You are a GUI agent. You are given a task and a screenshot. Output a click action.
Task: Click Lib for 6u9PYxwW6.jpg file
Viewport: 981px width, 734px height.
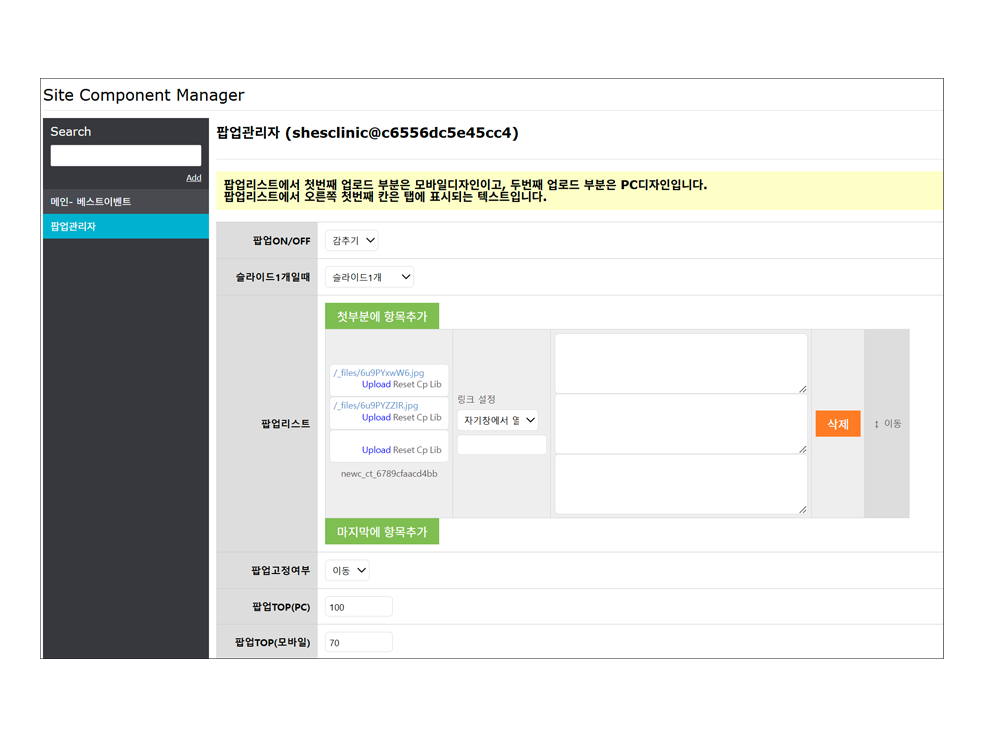coord(435,385)
